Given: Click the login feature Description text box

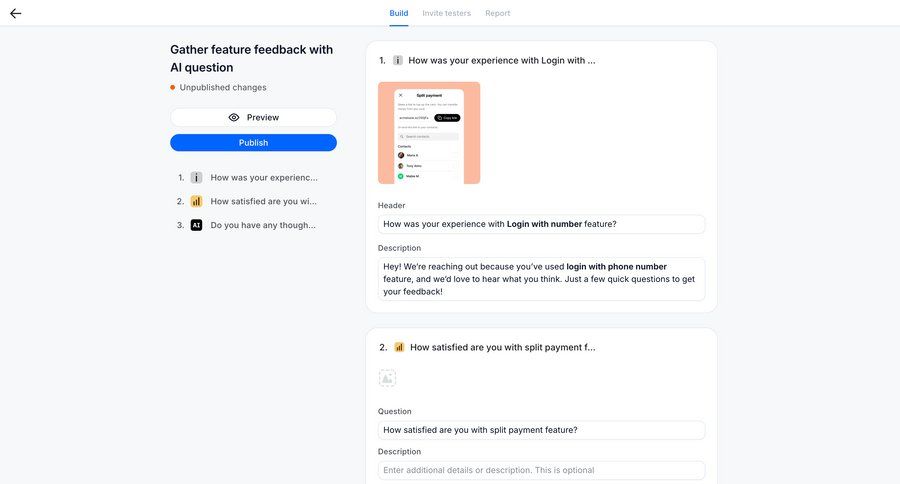Looking at the screenshot, I should click(x=541, y=279).
